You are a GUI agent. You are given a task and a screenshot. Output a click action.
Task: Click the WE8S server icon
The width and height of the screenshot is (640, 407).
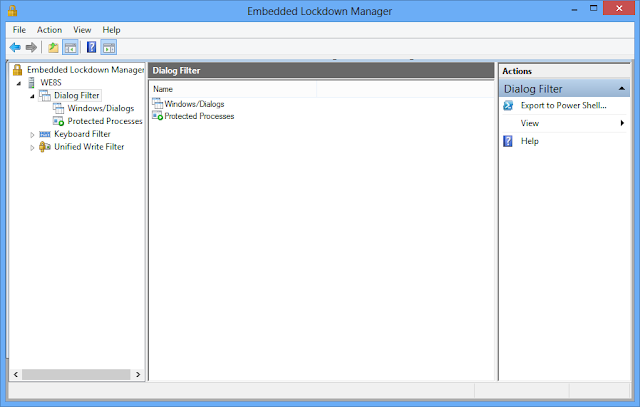[31, 82]
